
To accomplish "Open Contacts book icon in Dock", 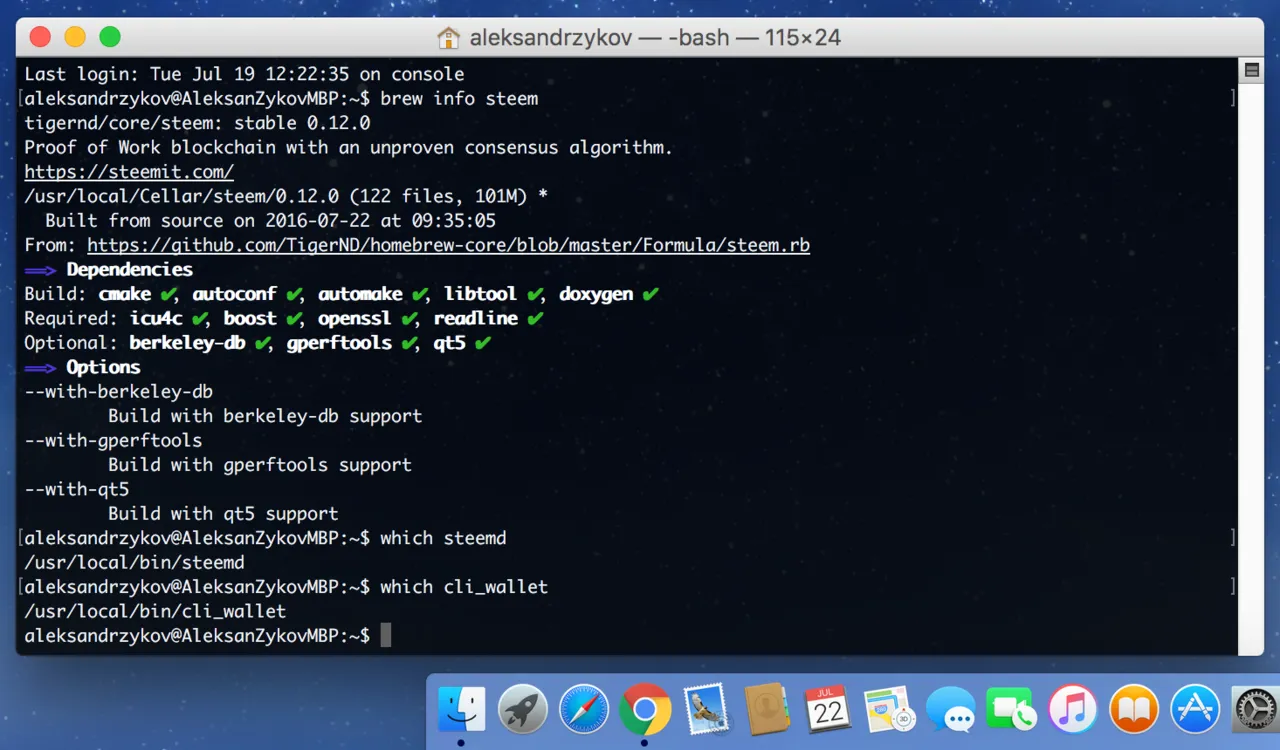I will point(767,710).
